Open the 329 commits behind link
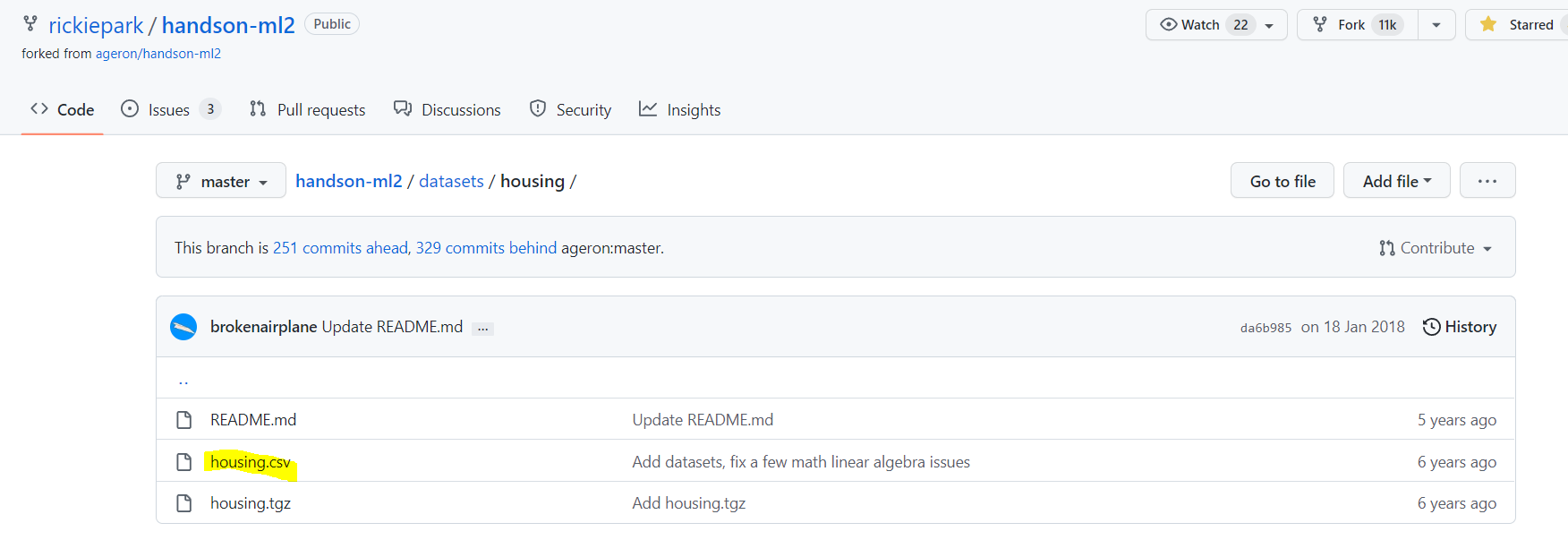The height and width of the screenshot is (540, 1568). click(x=486, y=248)
